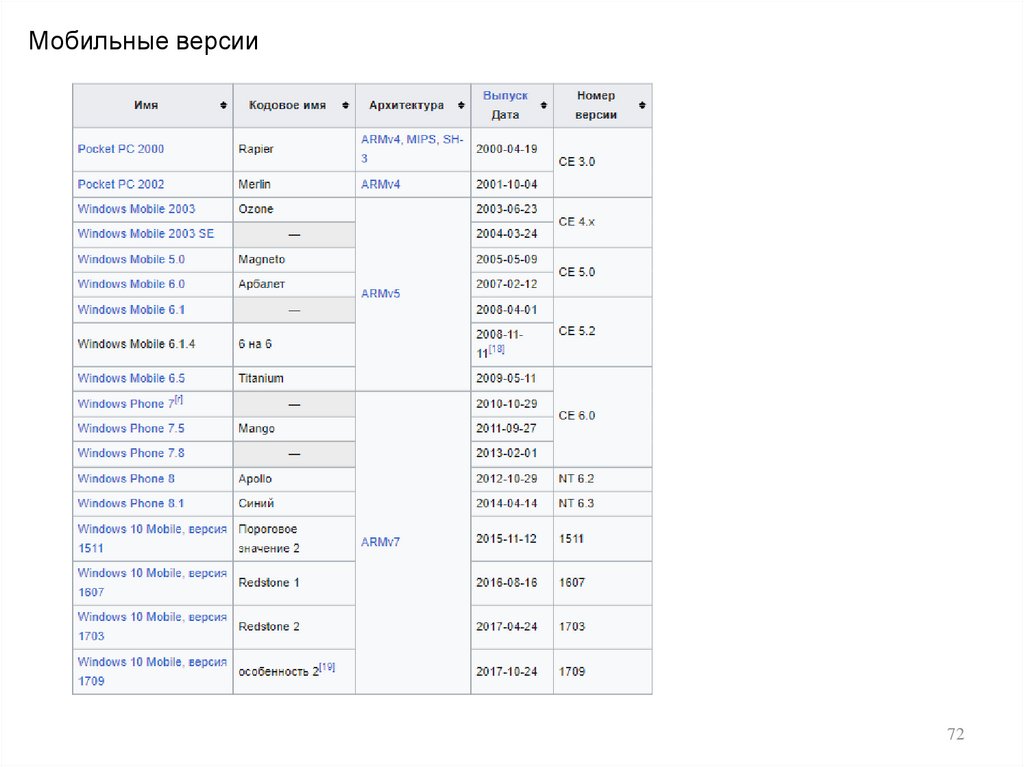Image resolution: width=1024 pixels, height=767 pixels.
Task: Sort by Архитектура column arrows
Action: 461,105
